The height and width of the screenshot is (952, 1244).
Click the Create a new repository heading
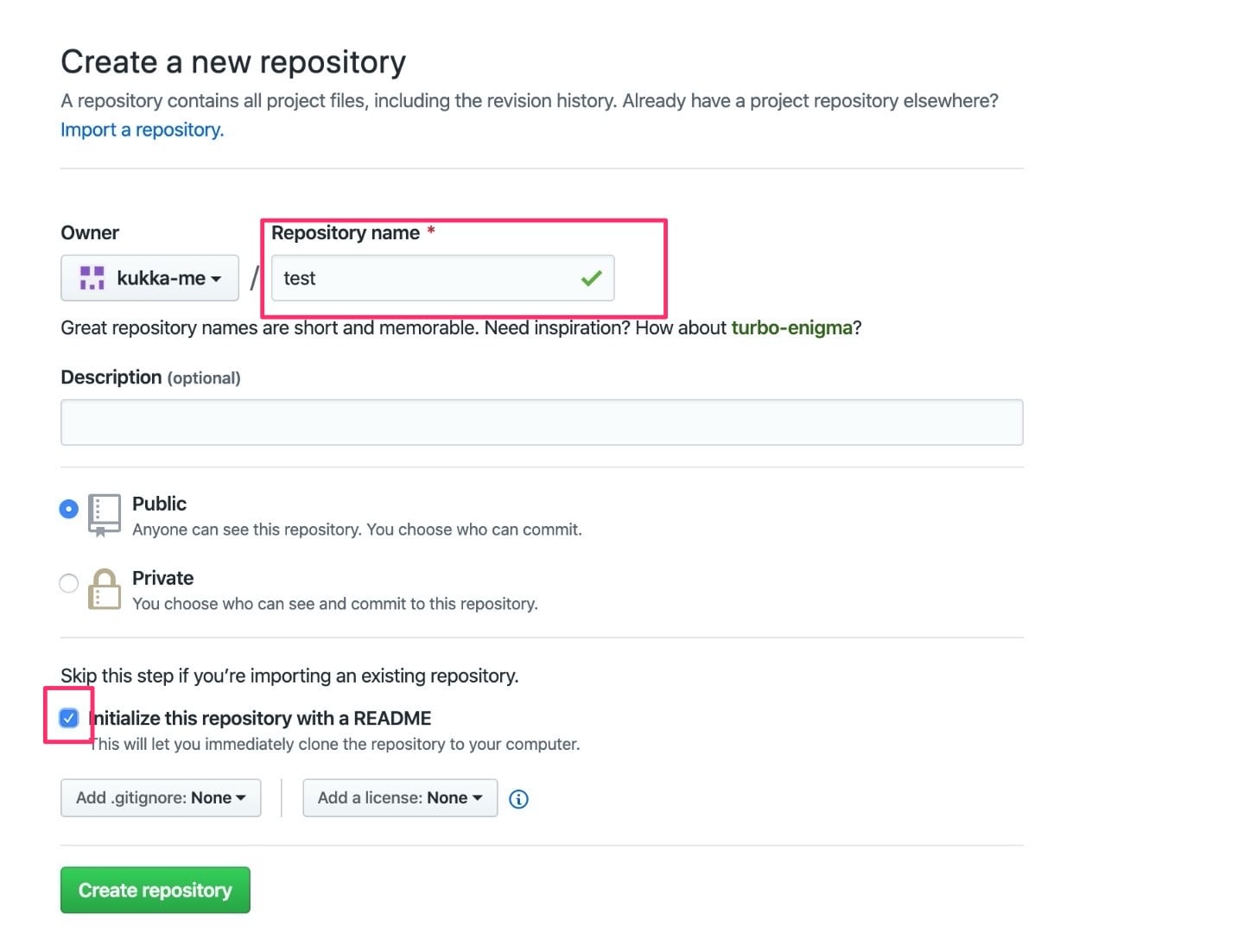pyautogui.click(x=233, y=62)
